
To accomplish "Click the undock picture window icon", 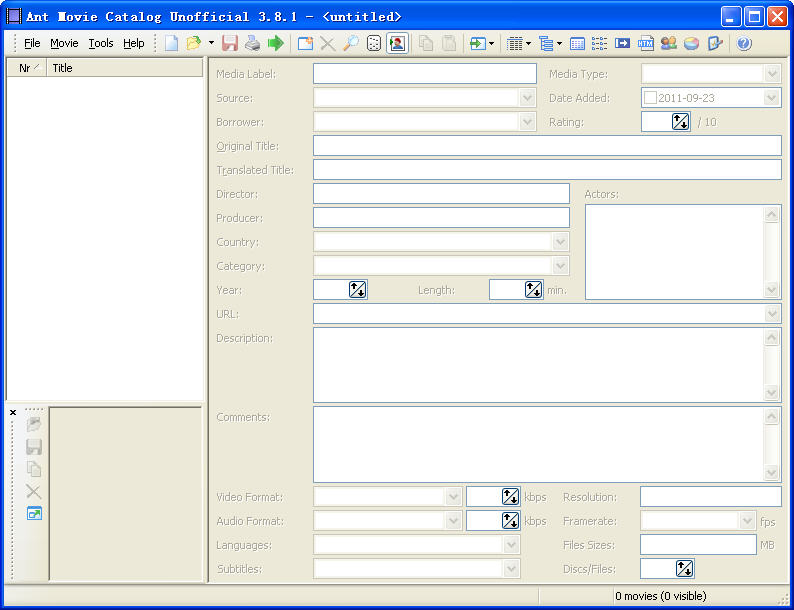I will pyautogui.click(x=34, y=514).
